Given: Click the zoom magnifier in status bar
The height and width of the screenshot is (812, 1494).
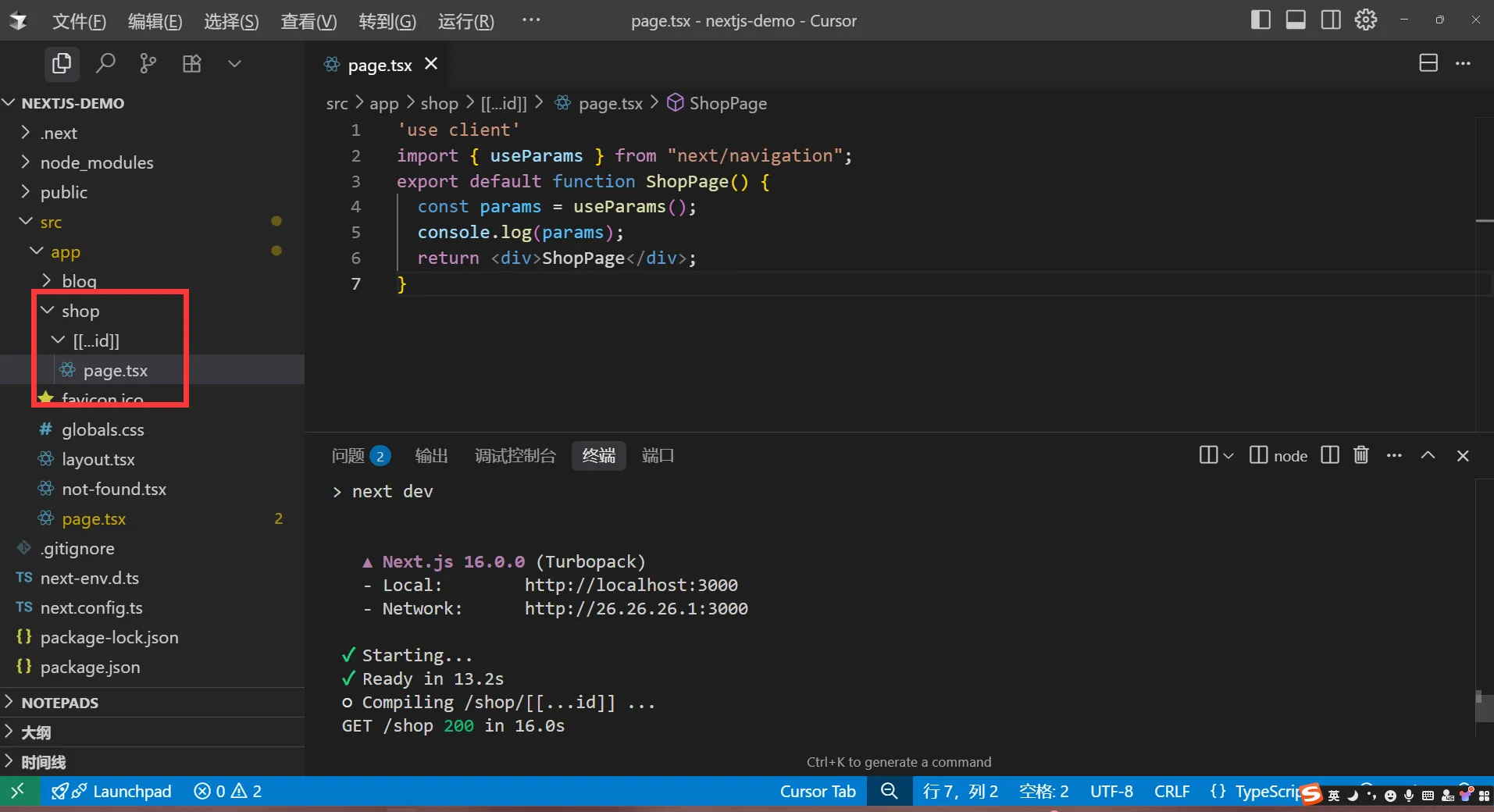Looking at the screenshot, I should 889,791.
